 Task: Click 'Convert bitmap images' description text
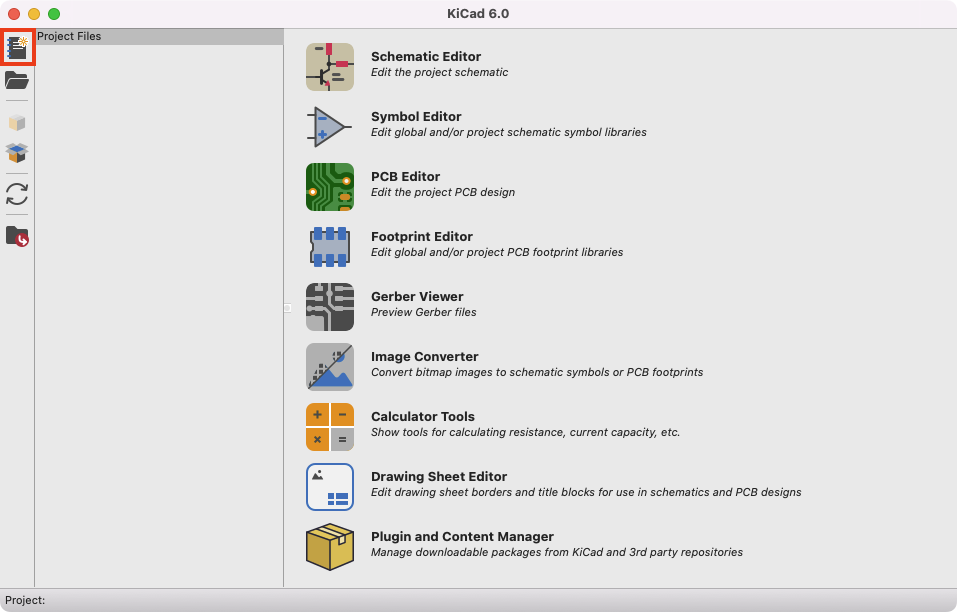pos(537,372)
